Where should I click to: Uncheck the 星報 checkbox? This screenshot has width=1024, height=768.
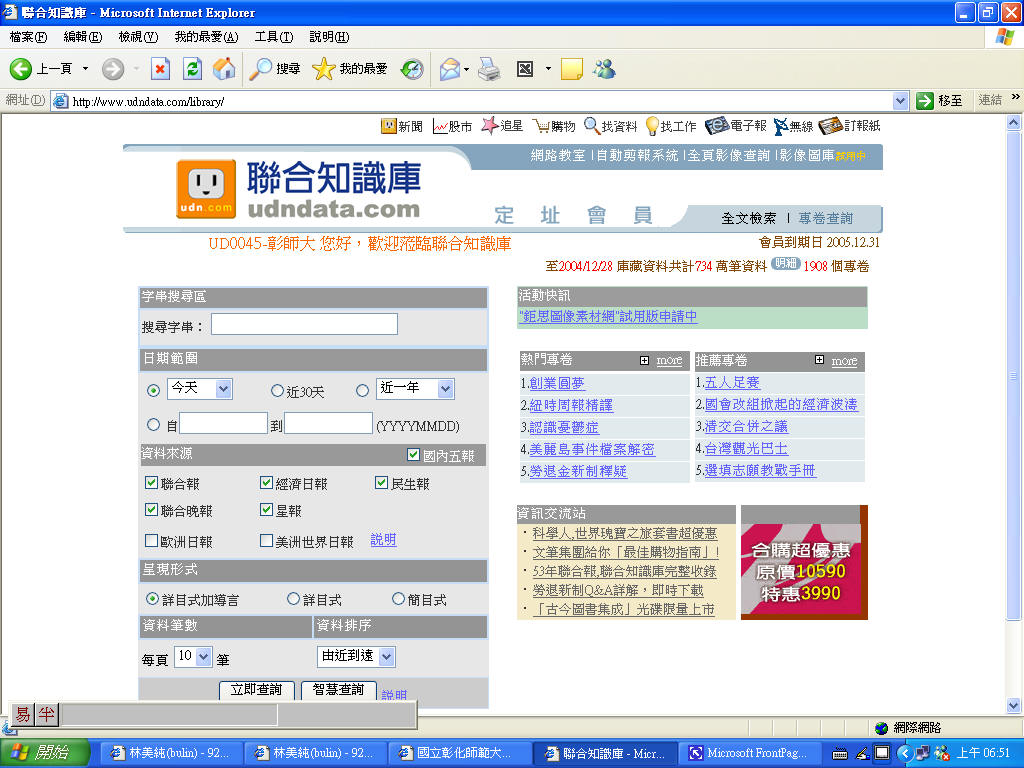266,509
